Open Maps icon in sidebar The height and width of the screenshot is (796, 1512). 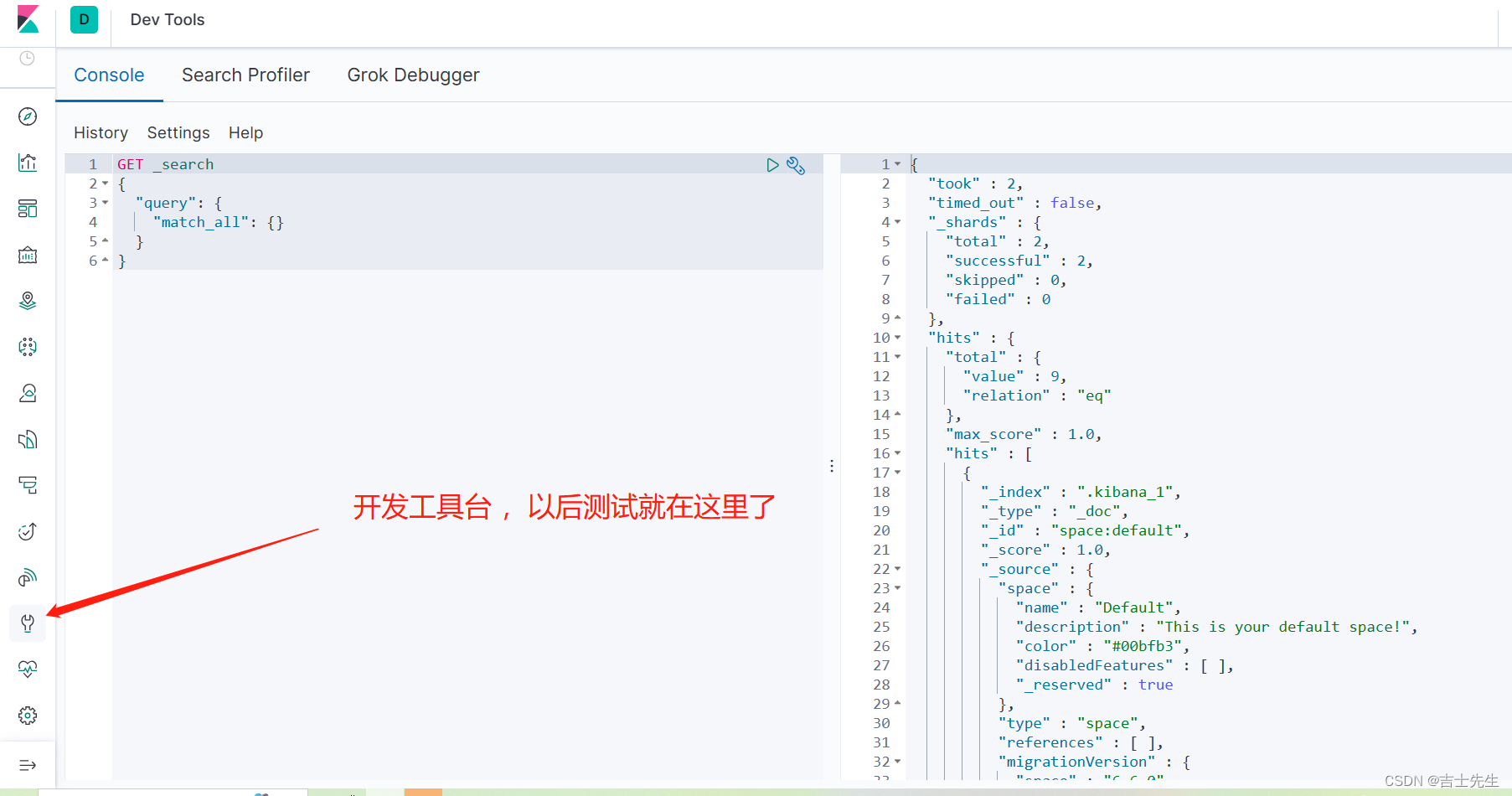click(28, 301)
